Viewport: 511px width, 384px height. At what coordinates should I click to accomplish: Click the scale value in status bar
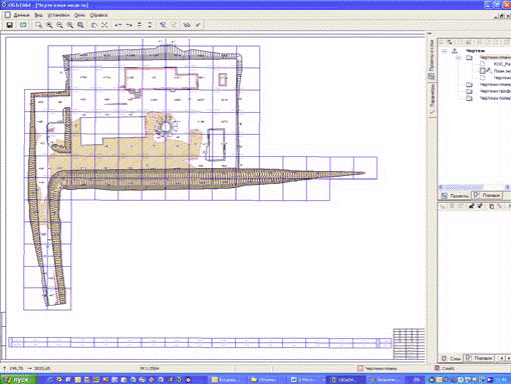[x=150, y=369]
